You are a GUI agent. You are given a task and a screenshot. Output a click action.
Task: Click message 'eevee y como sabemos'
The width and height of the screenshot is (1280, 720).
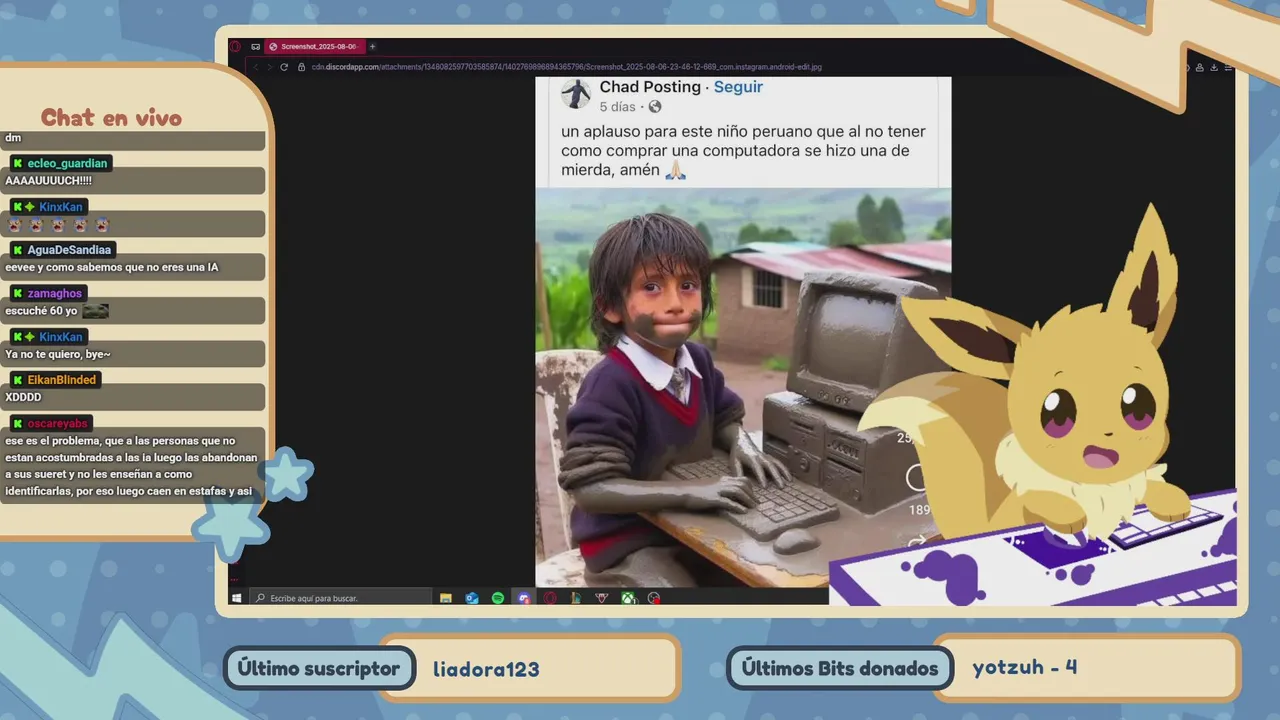coord(111,267)
